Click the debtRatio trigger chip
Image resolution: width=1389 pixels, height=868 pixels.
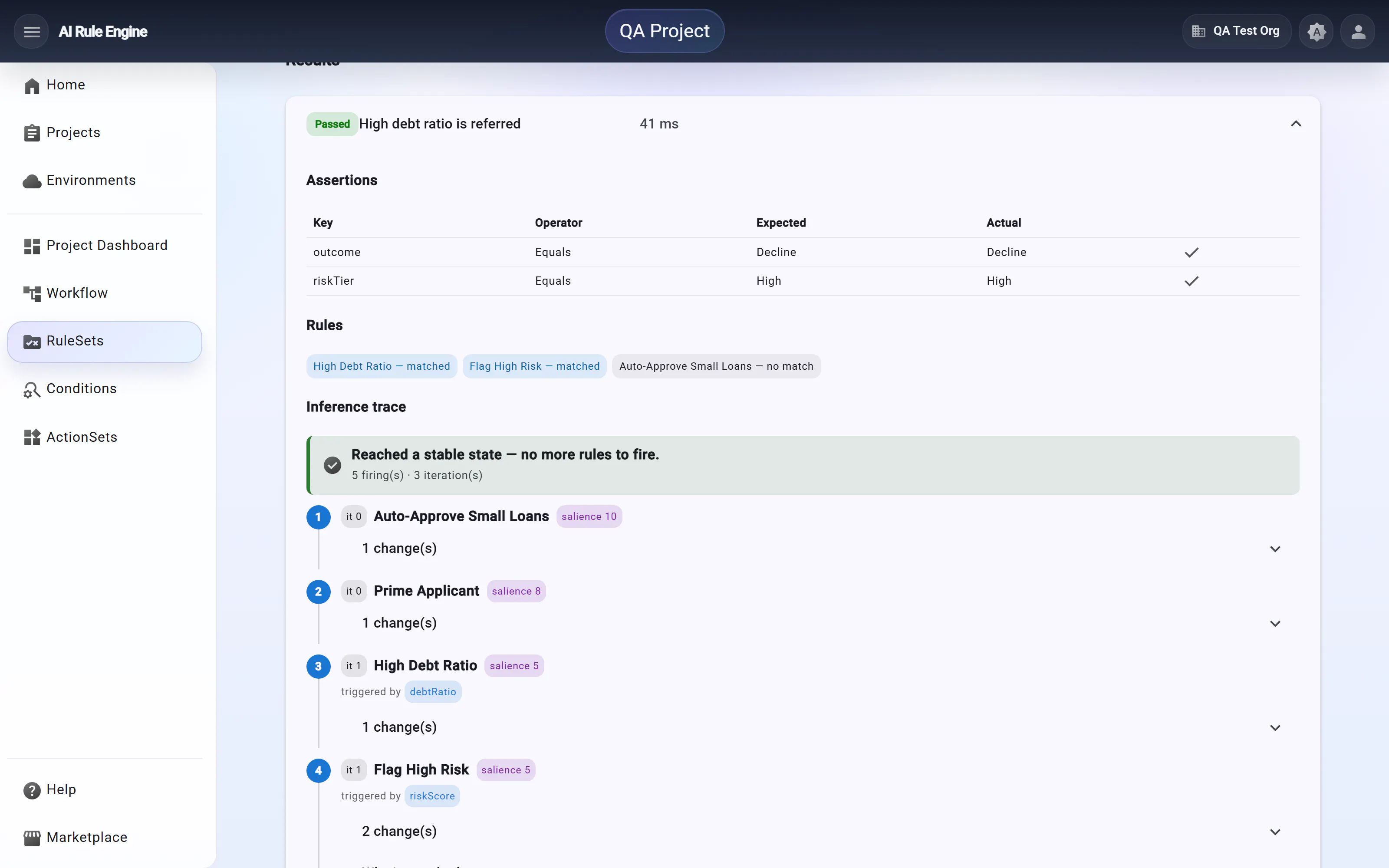pos(433,692)
